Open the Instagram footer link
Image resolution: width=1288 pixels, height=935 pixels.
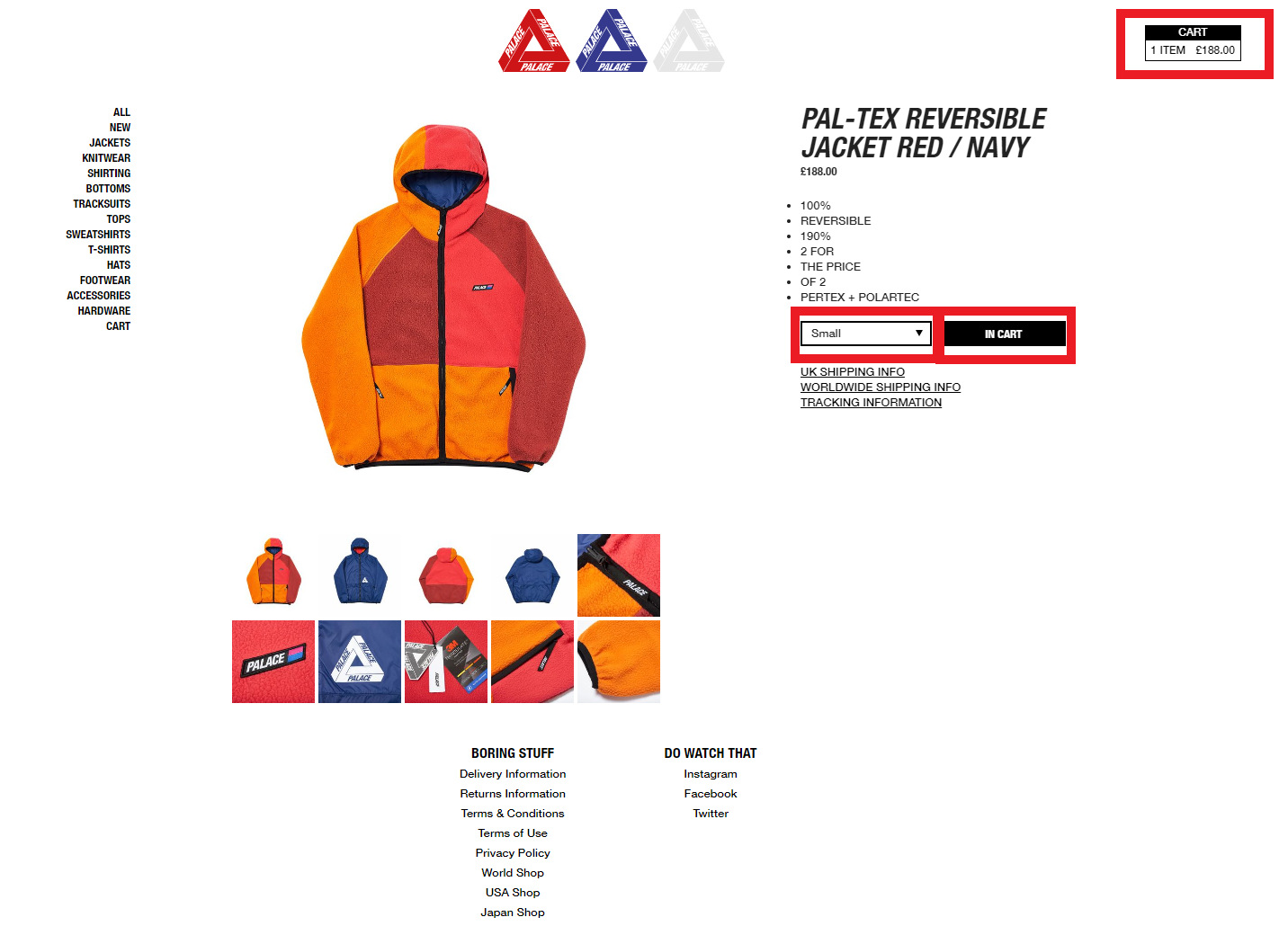711,774
